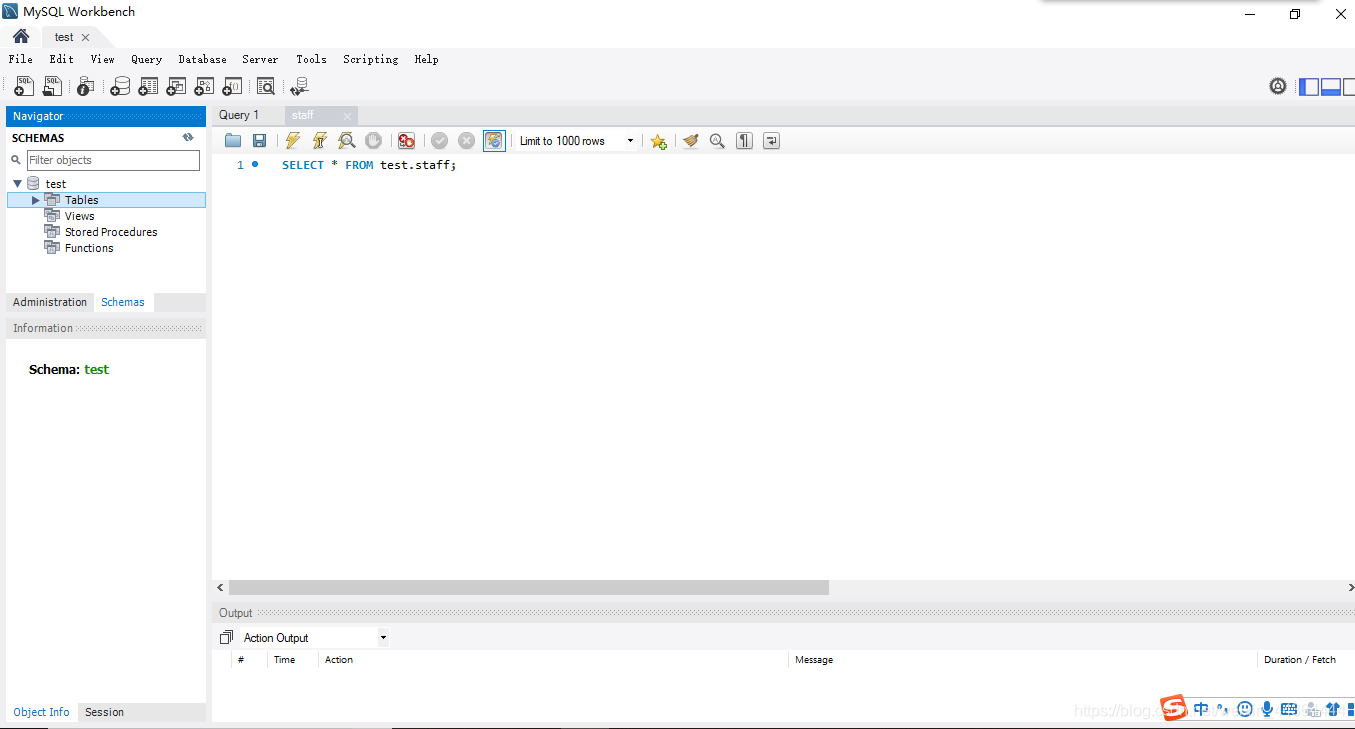The width and height of the screenshot is (1355, 729).
Task: Create a new schema icon
Action: [120, 87]
